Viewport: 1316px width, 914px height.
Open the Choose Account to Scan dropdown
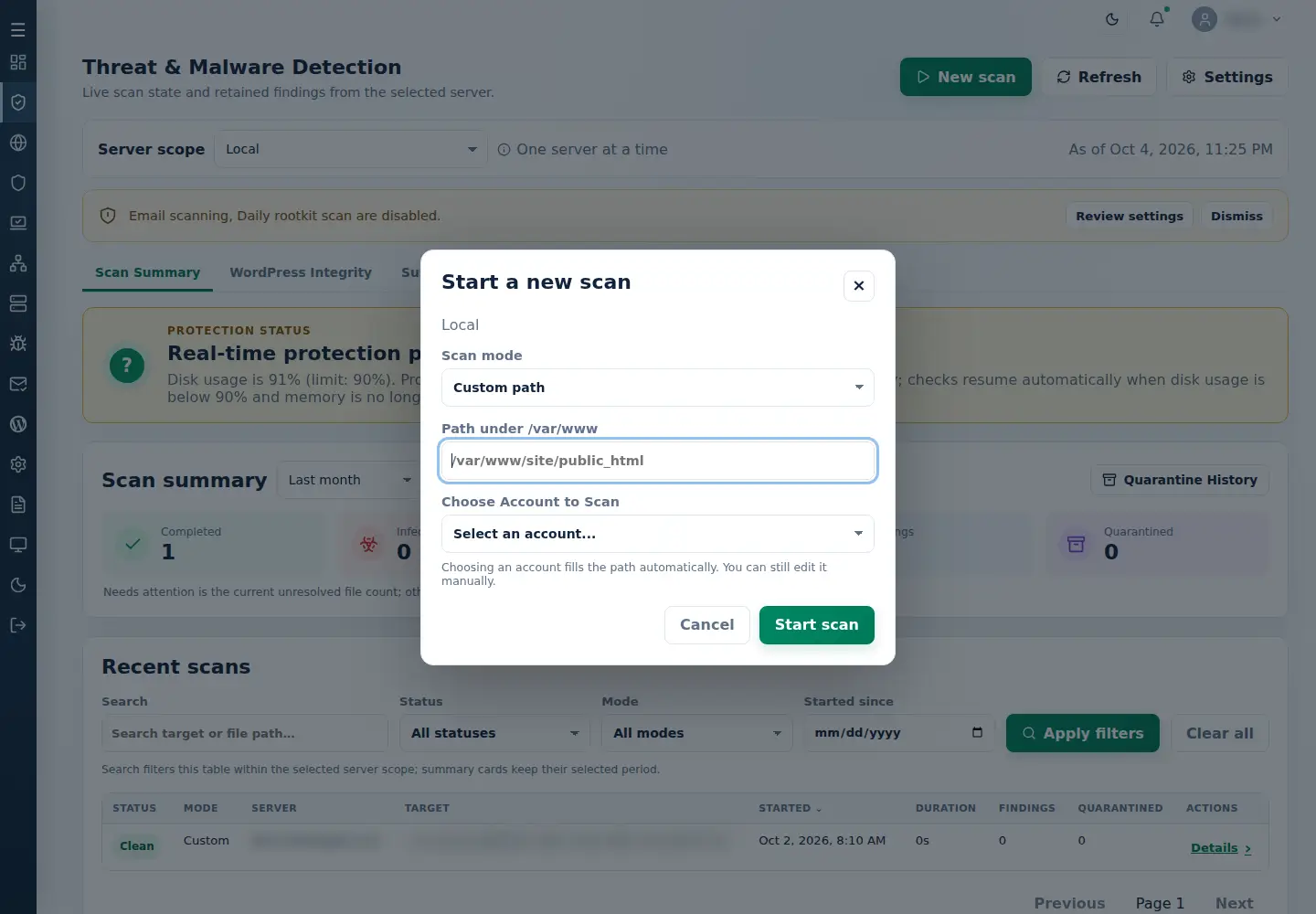pyautogui.click(x=658, y=534)
